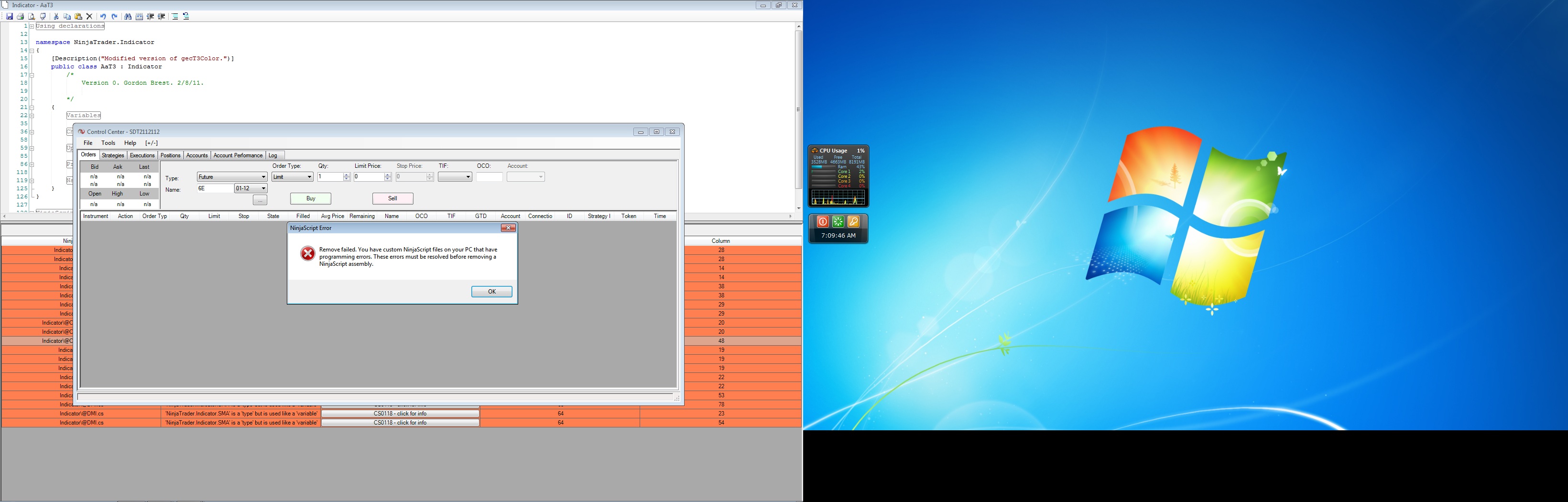Paste from clipboard in the editor toolbar
The image size is (1568, 502).
tap(78, 16)
